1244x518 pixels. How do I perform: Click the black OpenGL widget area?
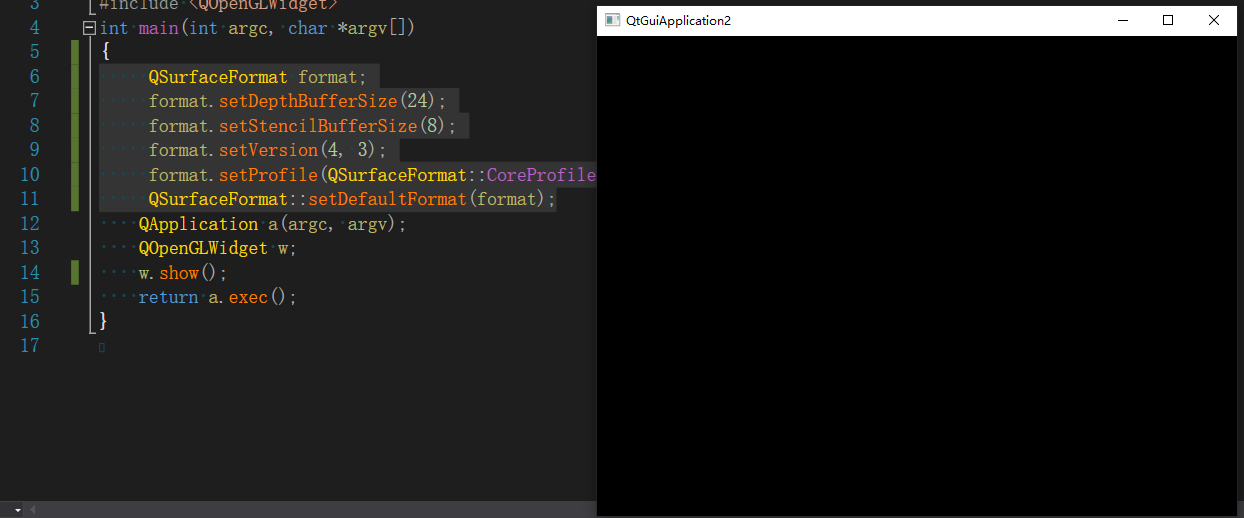point(917,275)
